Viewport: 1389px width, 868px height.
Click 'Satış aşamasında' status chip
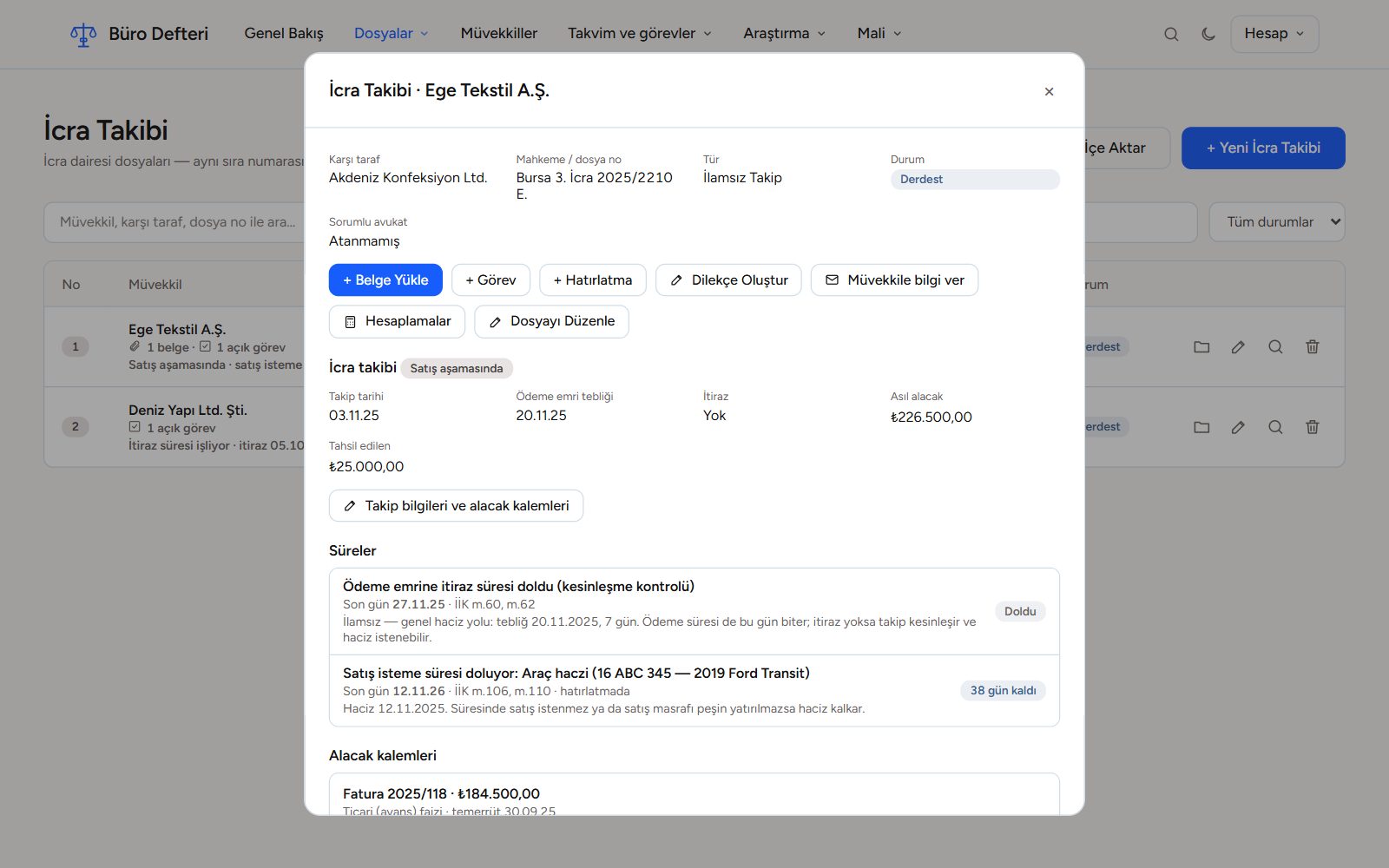457,368
